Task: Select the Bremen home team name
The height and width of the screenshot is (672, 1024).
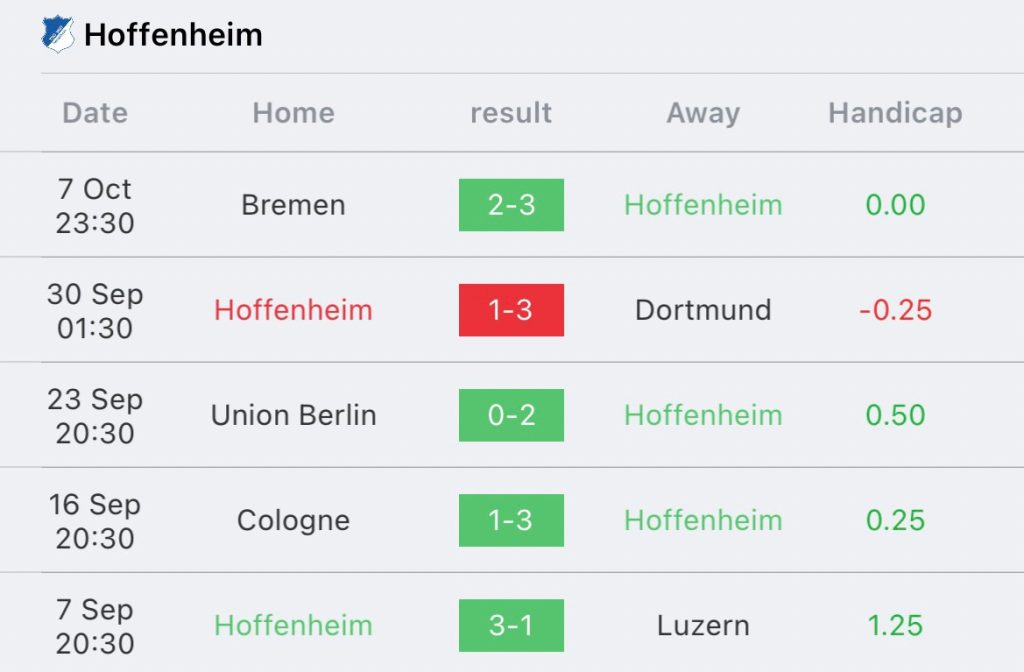Action: pos(293,205)
